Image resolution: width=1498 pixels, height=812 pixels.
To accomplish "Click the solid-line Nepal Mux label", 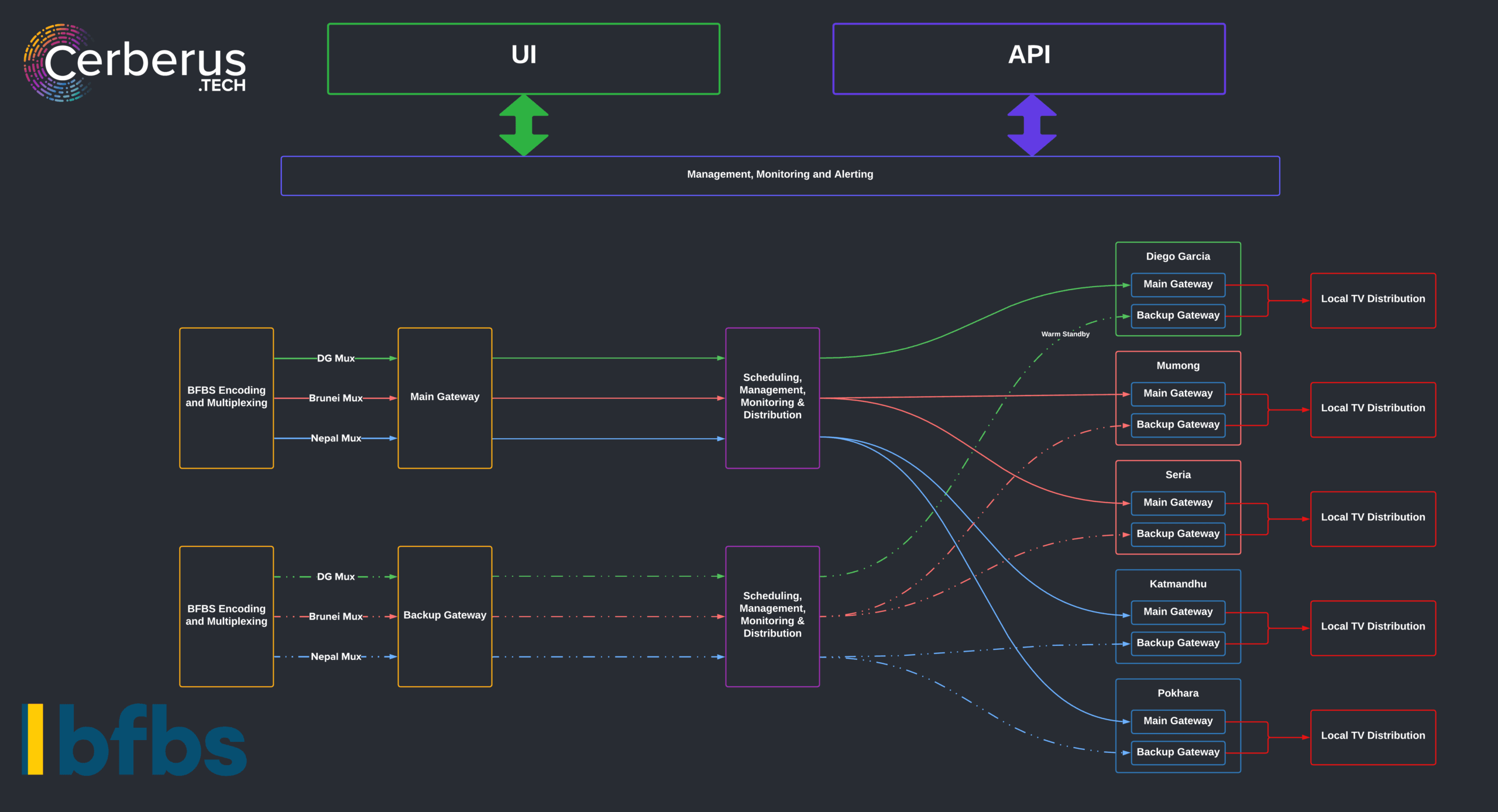I will (336, 438).
